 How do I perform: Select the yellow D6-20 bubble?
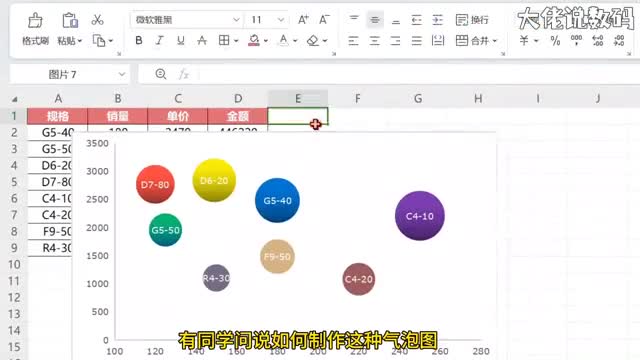[214, 180]
